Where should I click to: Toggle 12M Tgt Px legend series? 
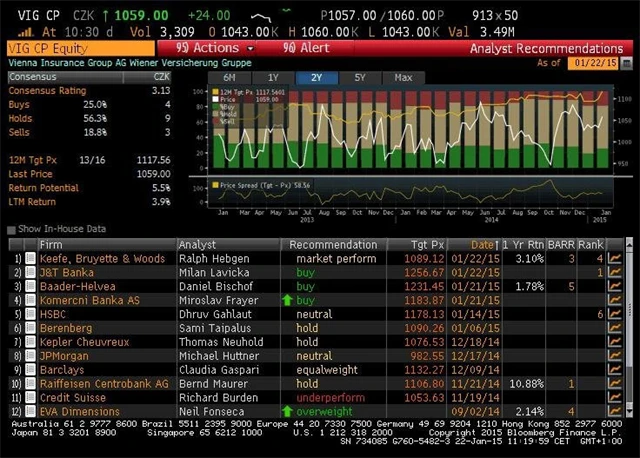pyautogui.click(x=214, y=92)
